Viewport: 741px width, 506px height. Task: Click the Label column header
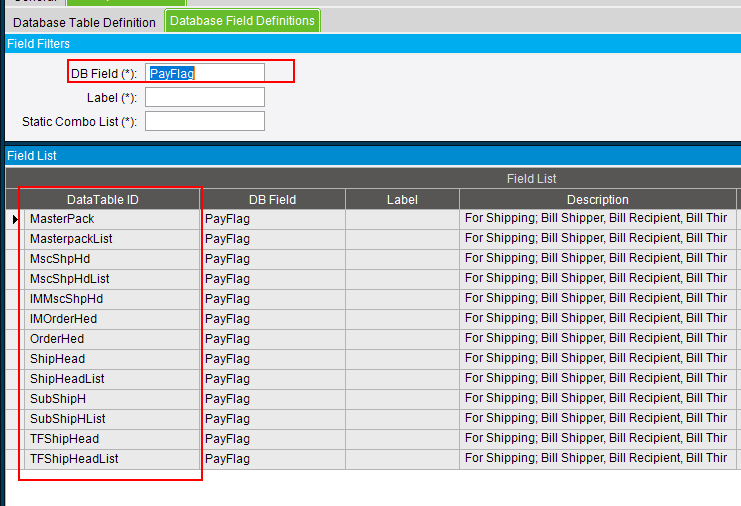pyautogui.click(x=402, y=199)
